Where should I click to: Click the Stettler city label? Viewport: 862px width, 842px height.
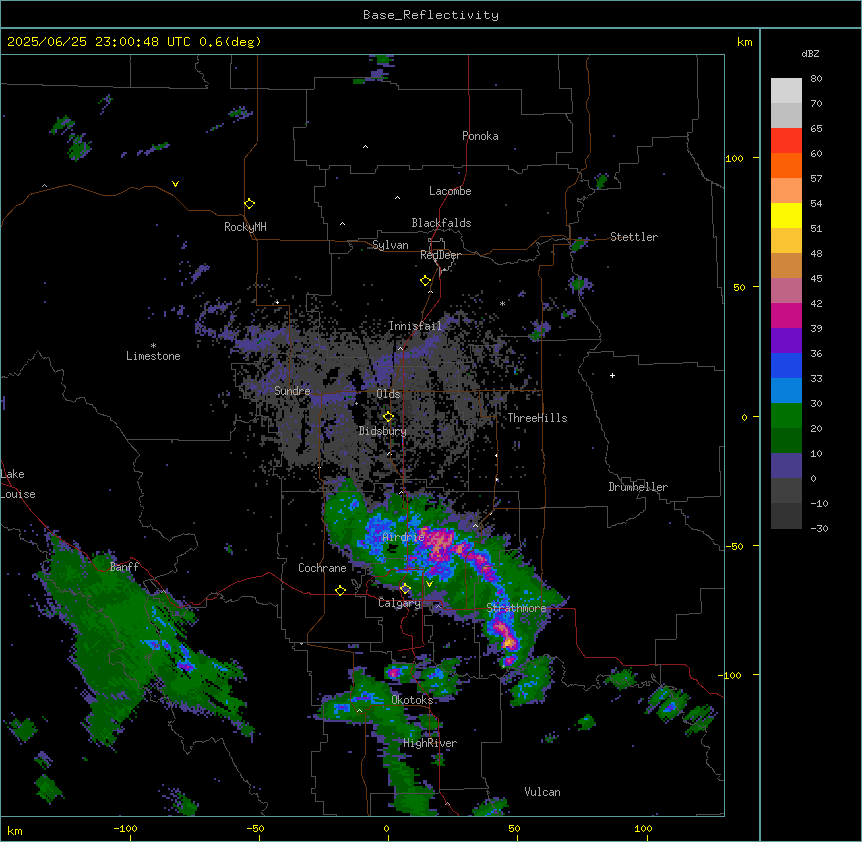click(x=634, y=237)
